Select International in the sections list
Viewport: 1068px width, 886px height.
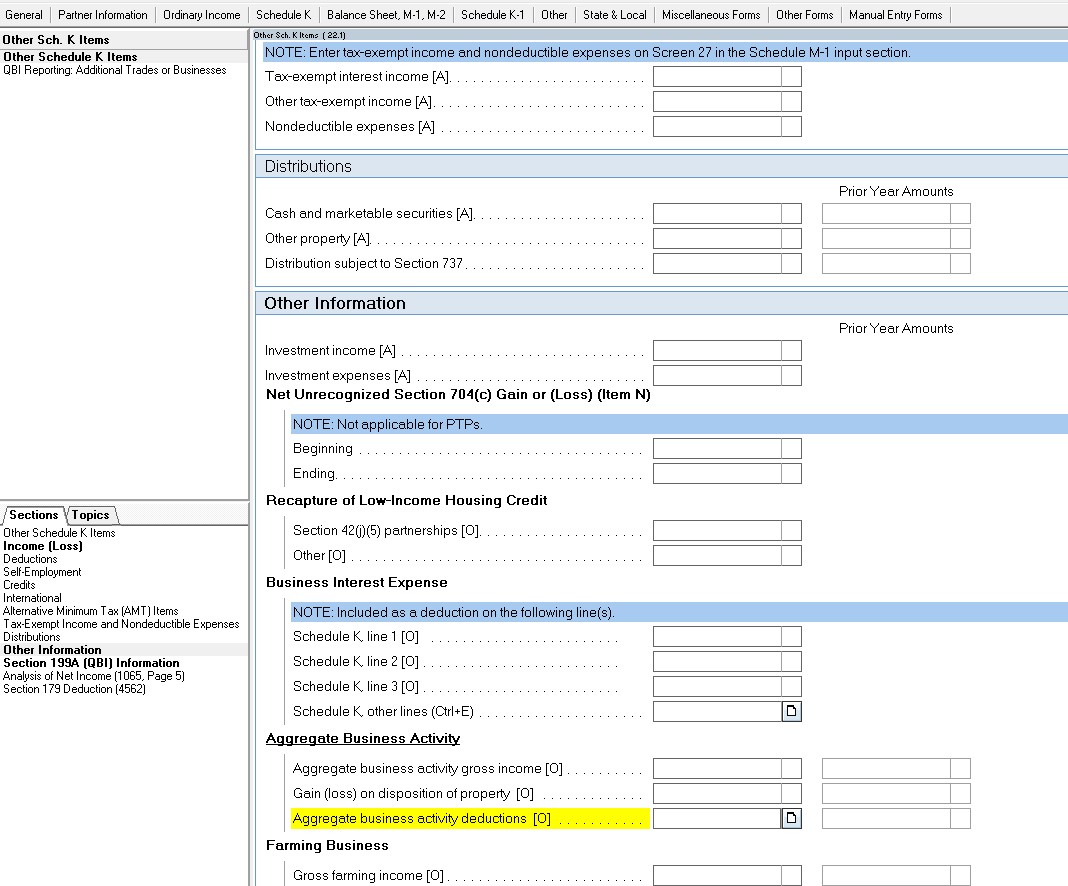(x=33, y=598)
